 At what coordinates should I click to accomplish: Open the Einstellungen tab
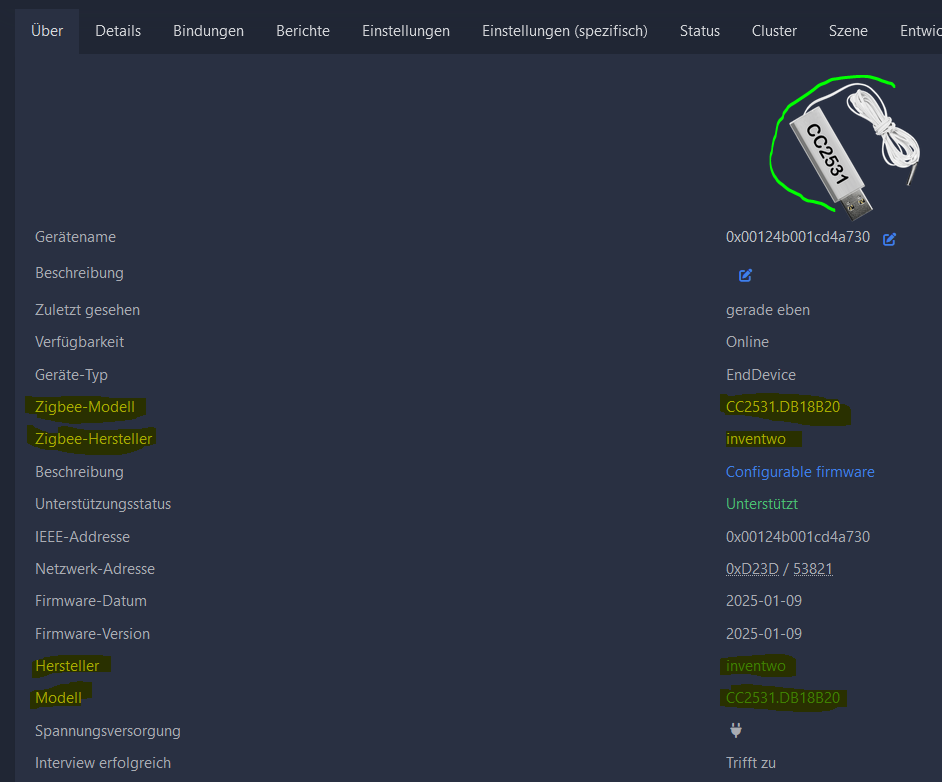click(x=406, y=31)
